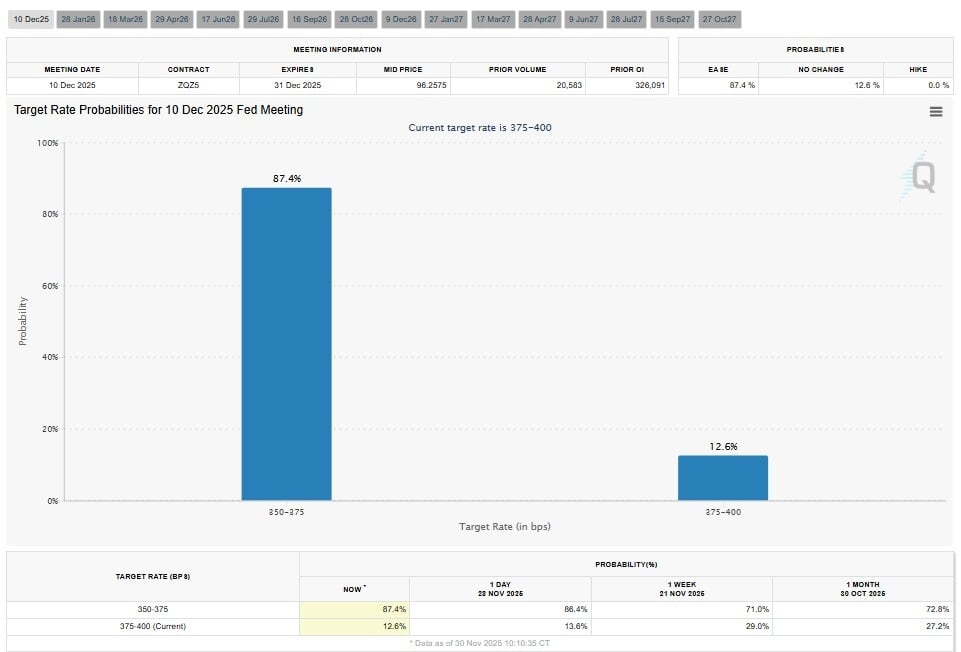Open the 18 Mar26 meeting tab
This screenshot has width=961, height=652.
125,19
